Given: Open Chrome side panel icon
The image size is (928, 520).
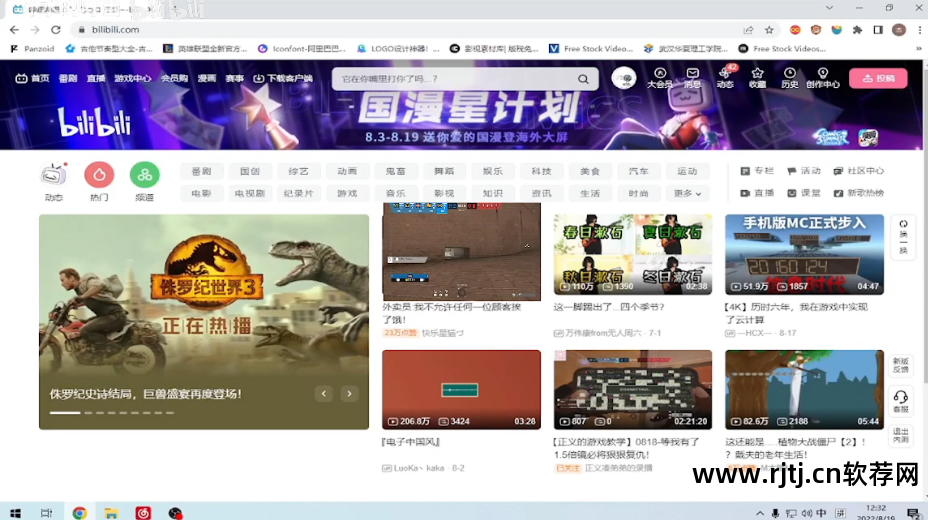Looking at the screenshot, I should [x=878, y=30].
